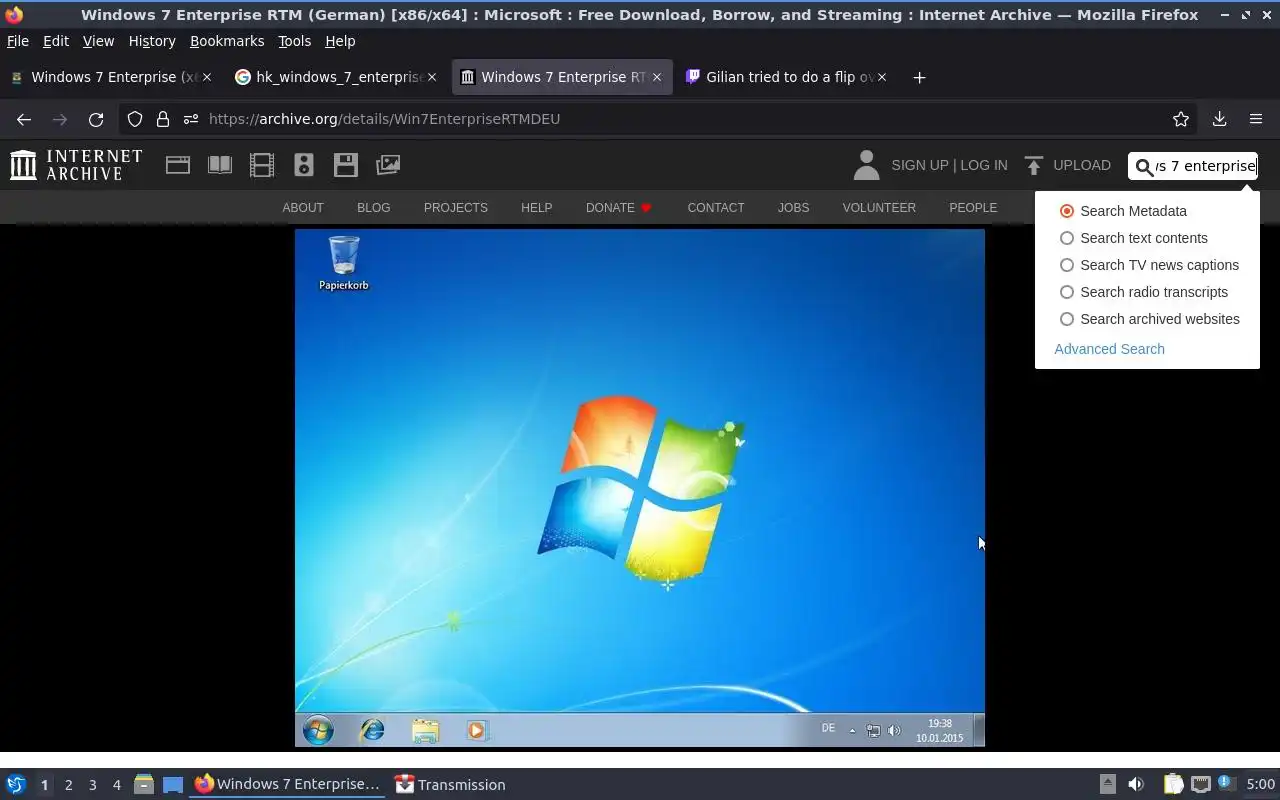Click the magnifier search icon
The width and height of the screenshot is (1280, 800).
1144,166
